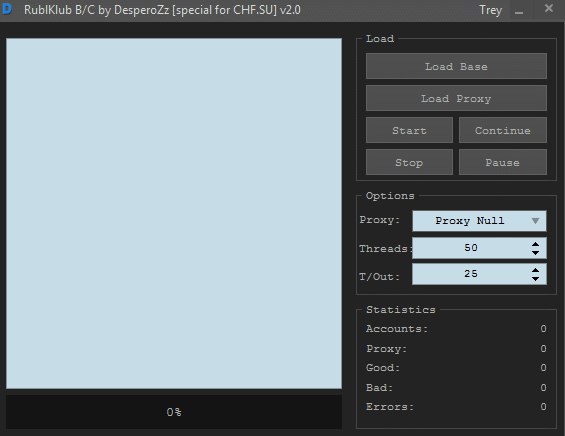Minimize the RublKlub window
The width and height of the screenshot is (565, 436).
[x=519, y=10]
